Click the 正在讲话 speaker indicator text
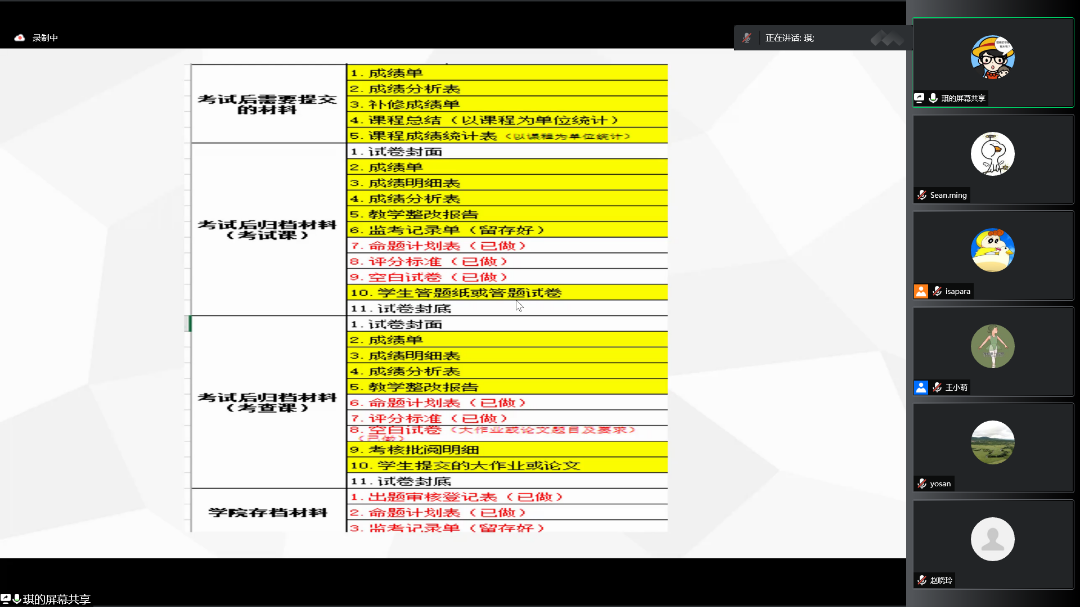This screenshot has height=607, width=1080. click(789, 38)
